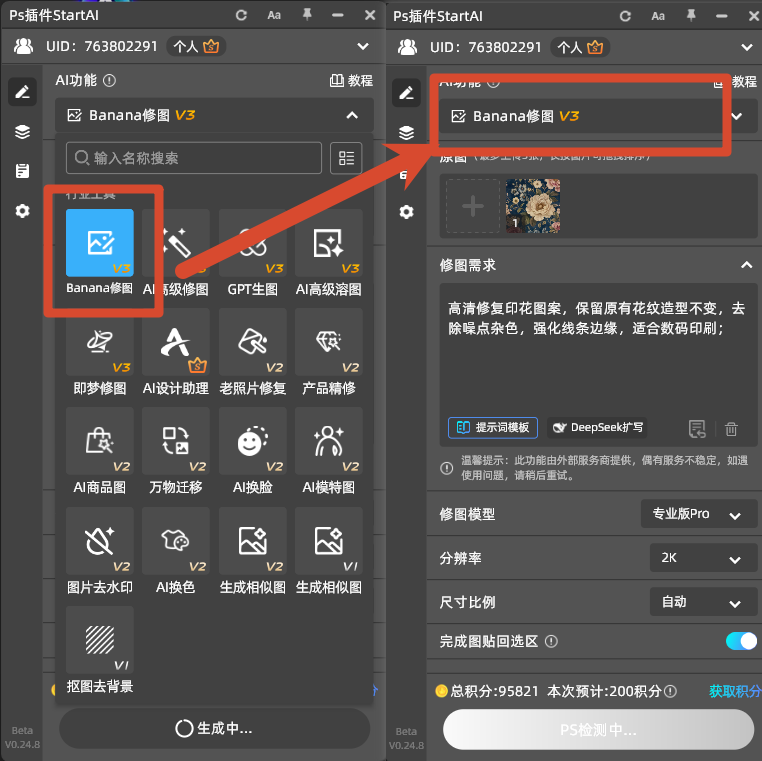The height and width of the screenshot is (761, 762).
Task: Toggle 完成图贴回选区 switch
Action: (741, 641)
